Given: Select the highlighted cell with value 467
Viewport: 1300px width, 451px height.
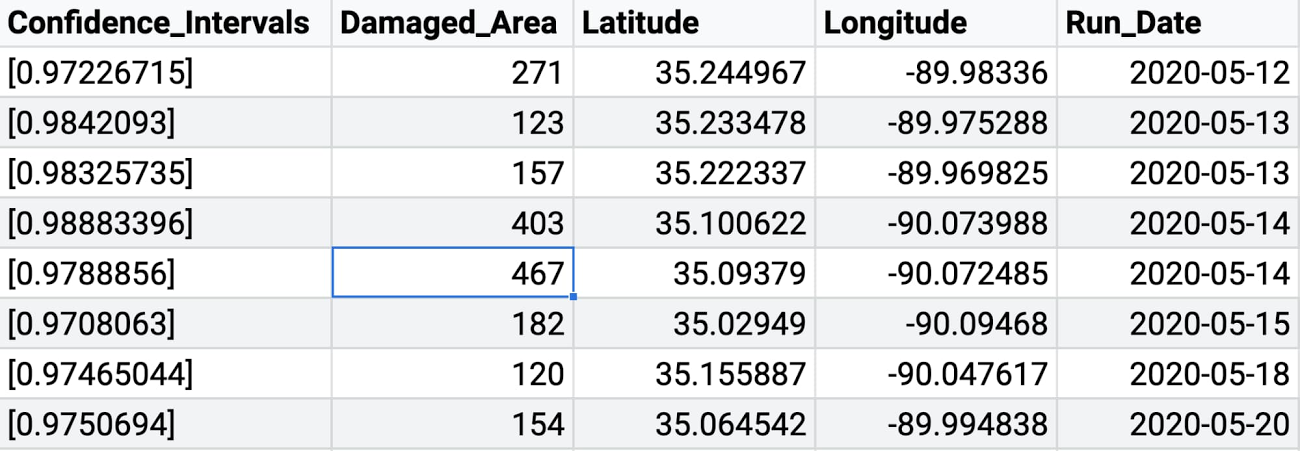Looking at the screenshot, I should 452,272.
